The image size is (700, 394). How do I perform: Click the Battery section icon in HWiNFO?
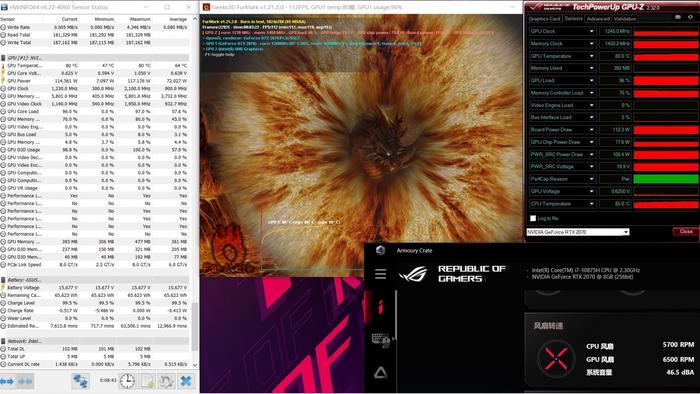pyautogui.click(x=3, y=280)
